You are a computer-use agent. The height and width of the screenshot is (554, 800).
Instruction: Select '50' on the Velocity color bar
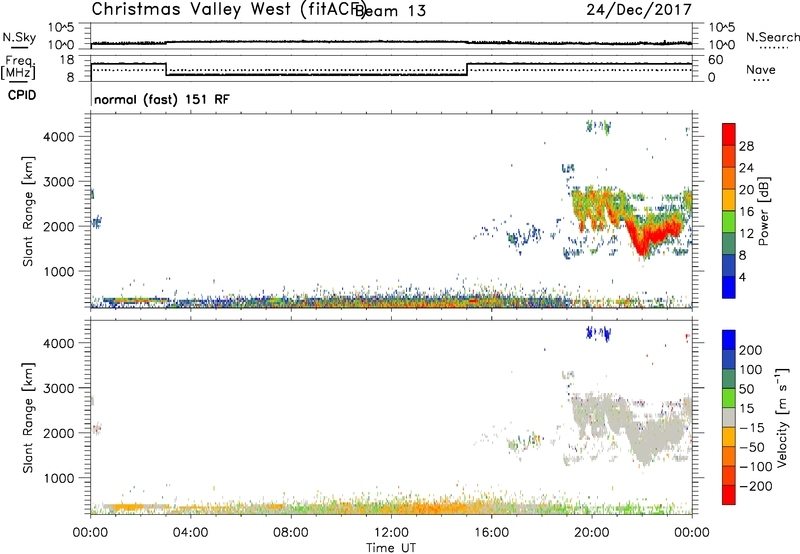tap(746, 389)
